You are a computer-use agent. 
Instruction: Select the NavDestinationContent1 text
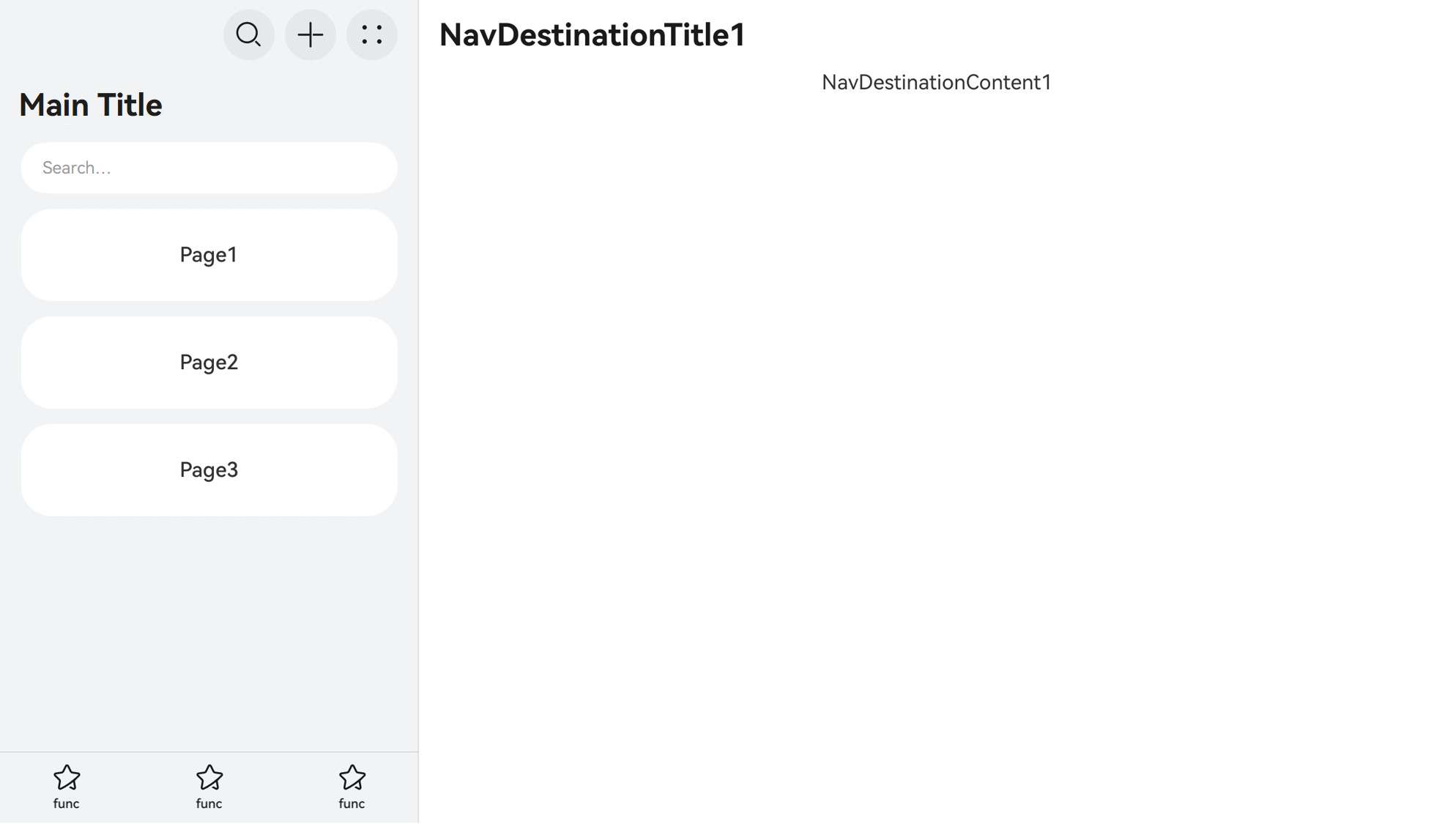[x=936, y=82]
